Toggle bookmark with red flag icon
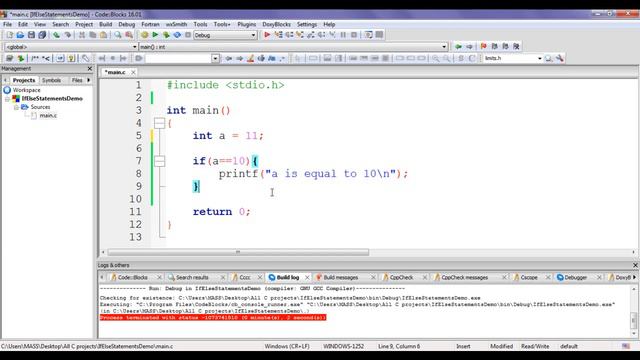The height and width of the screenshot is (360, 640). 484,47
